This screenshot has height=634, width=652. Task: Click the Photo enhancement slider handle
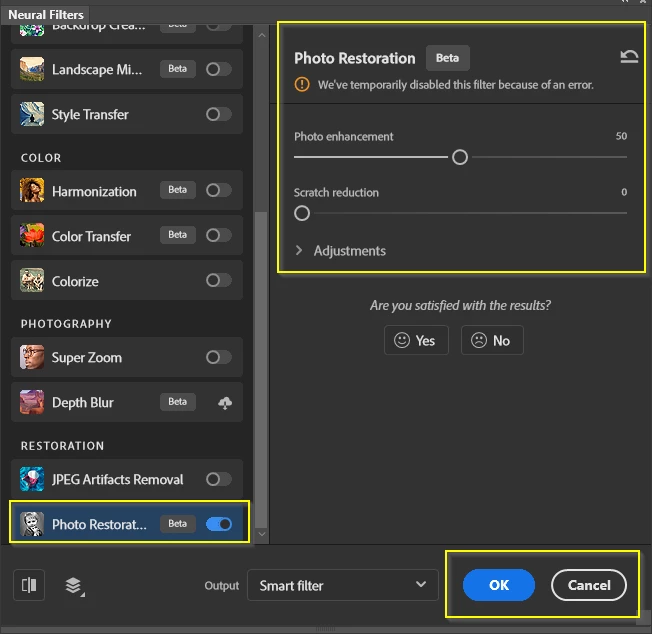[459, 157]
